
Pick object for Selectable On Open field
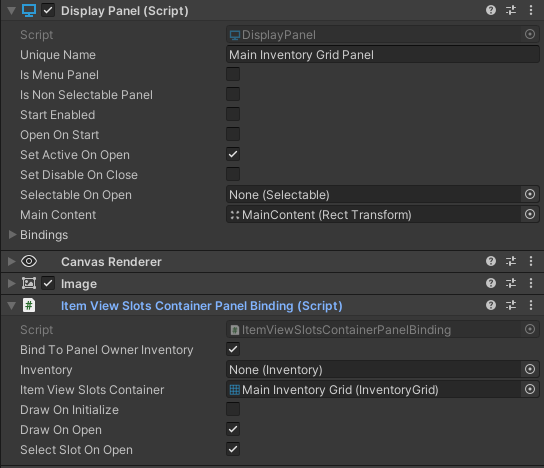pos(530,194)
